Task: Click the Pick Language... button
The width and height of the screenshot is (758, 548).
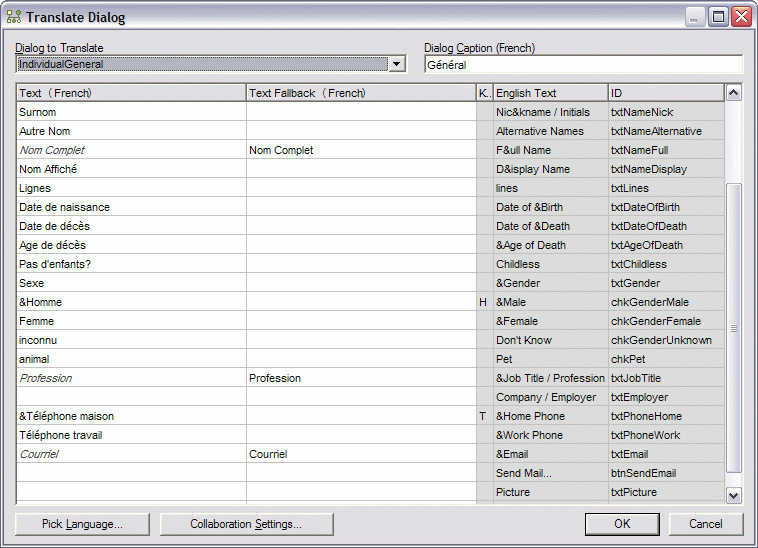Action: coord(82,524)
